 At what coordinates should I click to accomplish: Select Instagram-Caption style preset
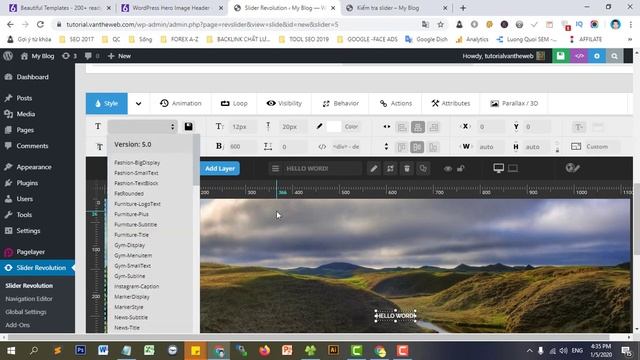tap(137, 286)
